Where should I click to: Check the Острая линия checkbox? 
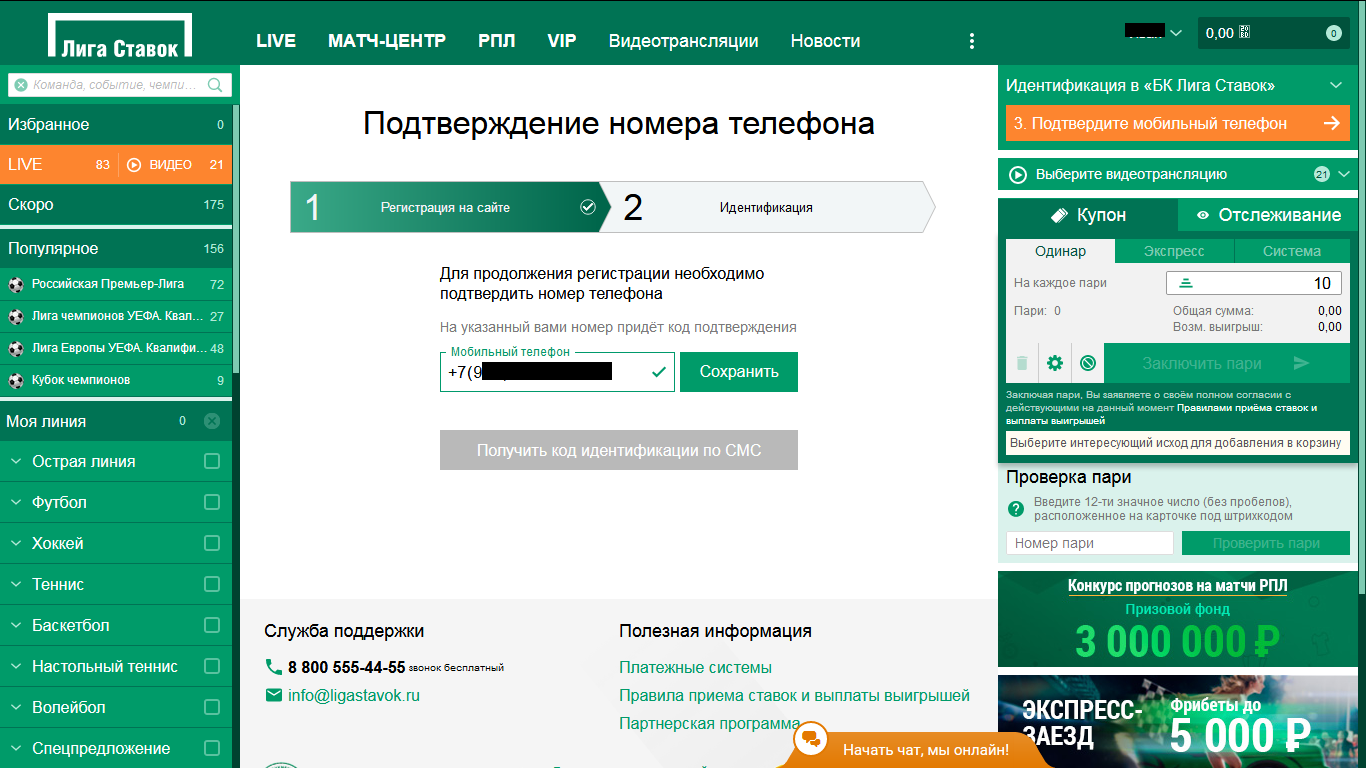point(212,461)
